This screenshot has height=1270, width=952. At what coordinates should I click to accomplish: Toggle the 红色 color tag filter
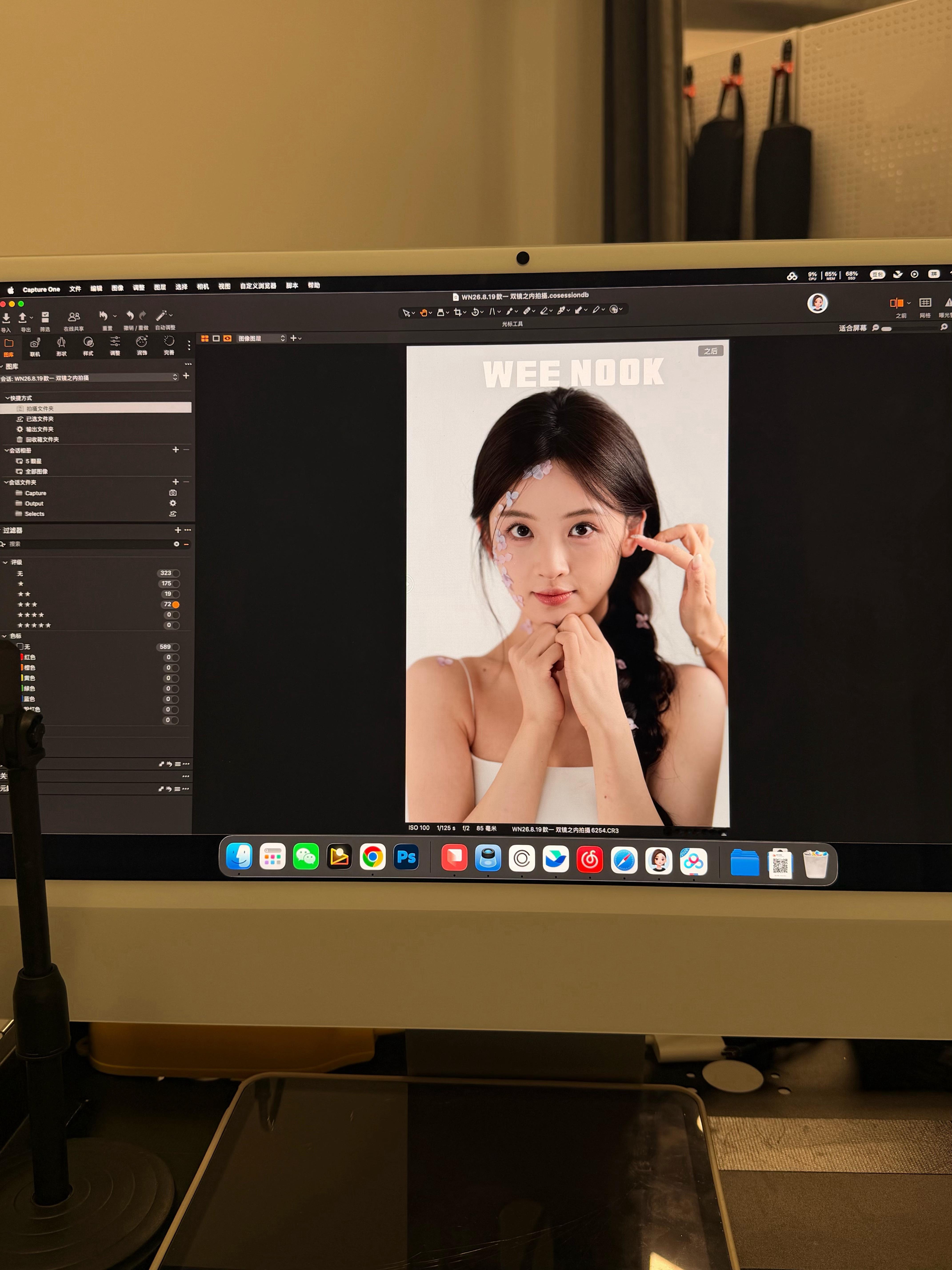(x=175, y=657)
